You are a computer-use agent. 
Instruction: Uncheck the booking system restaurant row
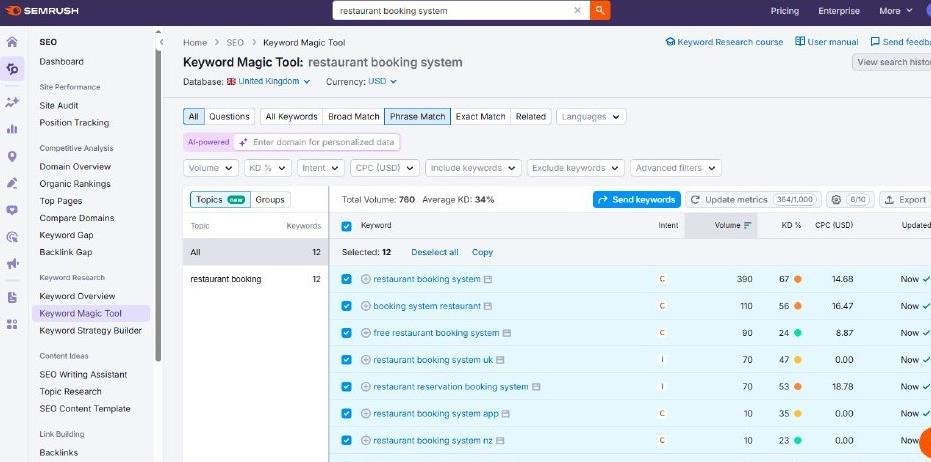pos(347,306)
